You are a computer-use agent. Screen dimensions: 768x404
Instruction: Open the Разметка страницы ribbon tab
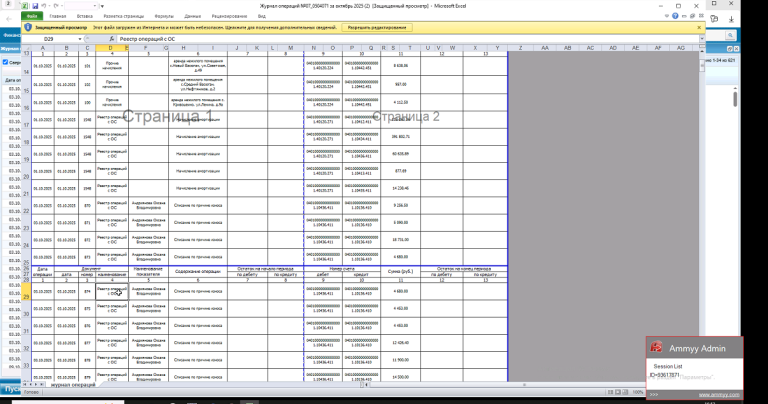point(123,16)
